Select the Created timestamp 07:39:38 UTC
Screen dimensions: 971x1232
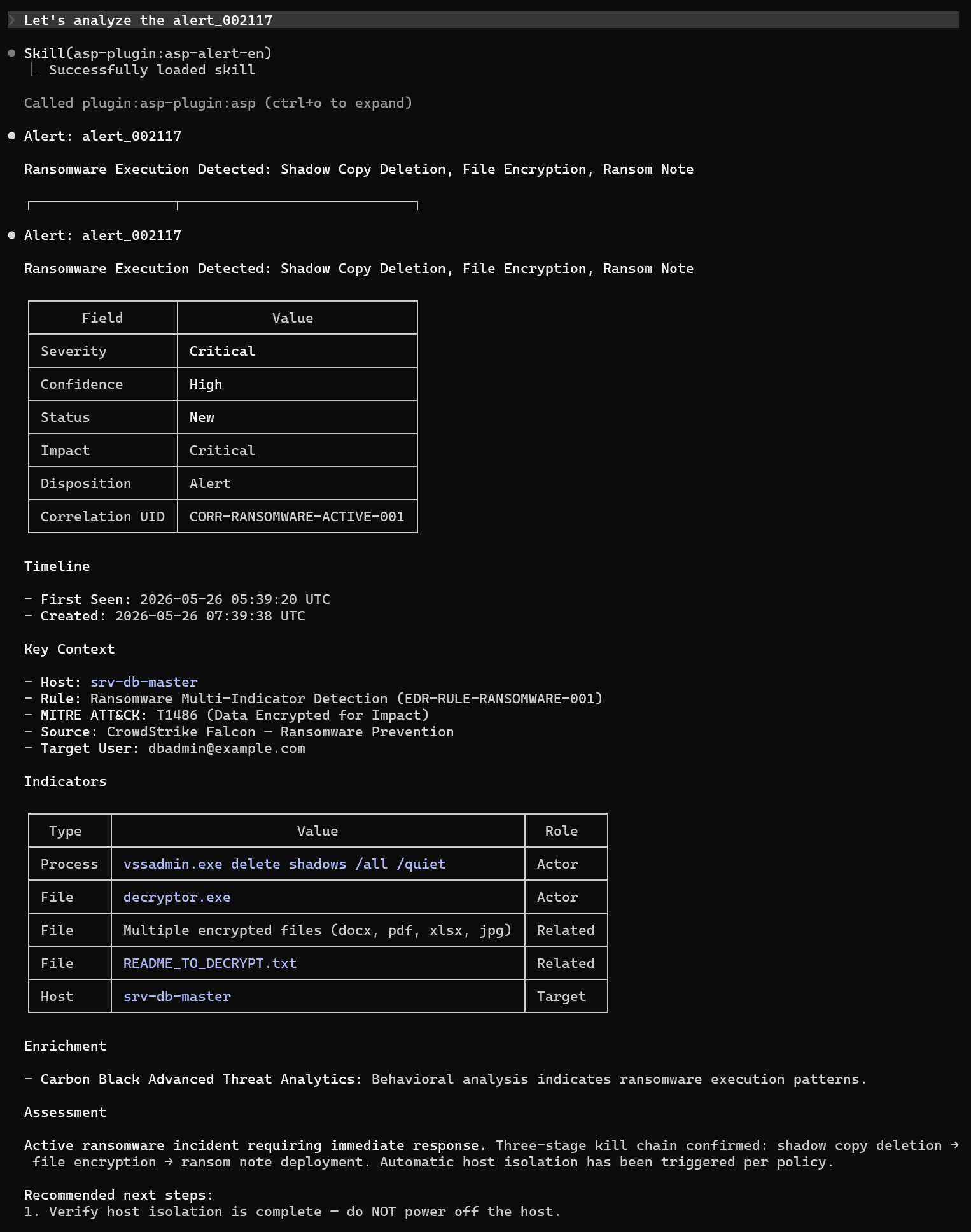pyautogui.click(x=210, y=616)
